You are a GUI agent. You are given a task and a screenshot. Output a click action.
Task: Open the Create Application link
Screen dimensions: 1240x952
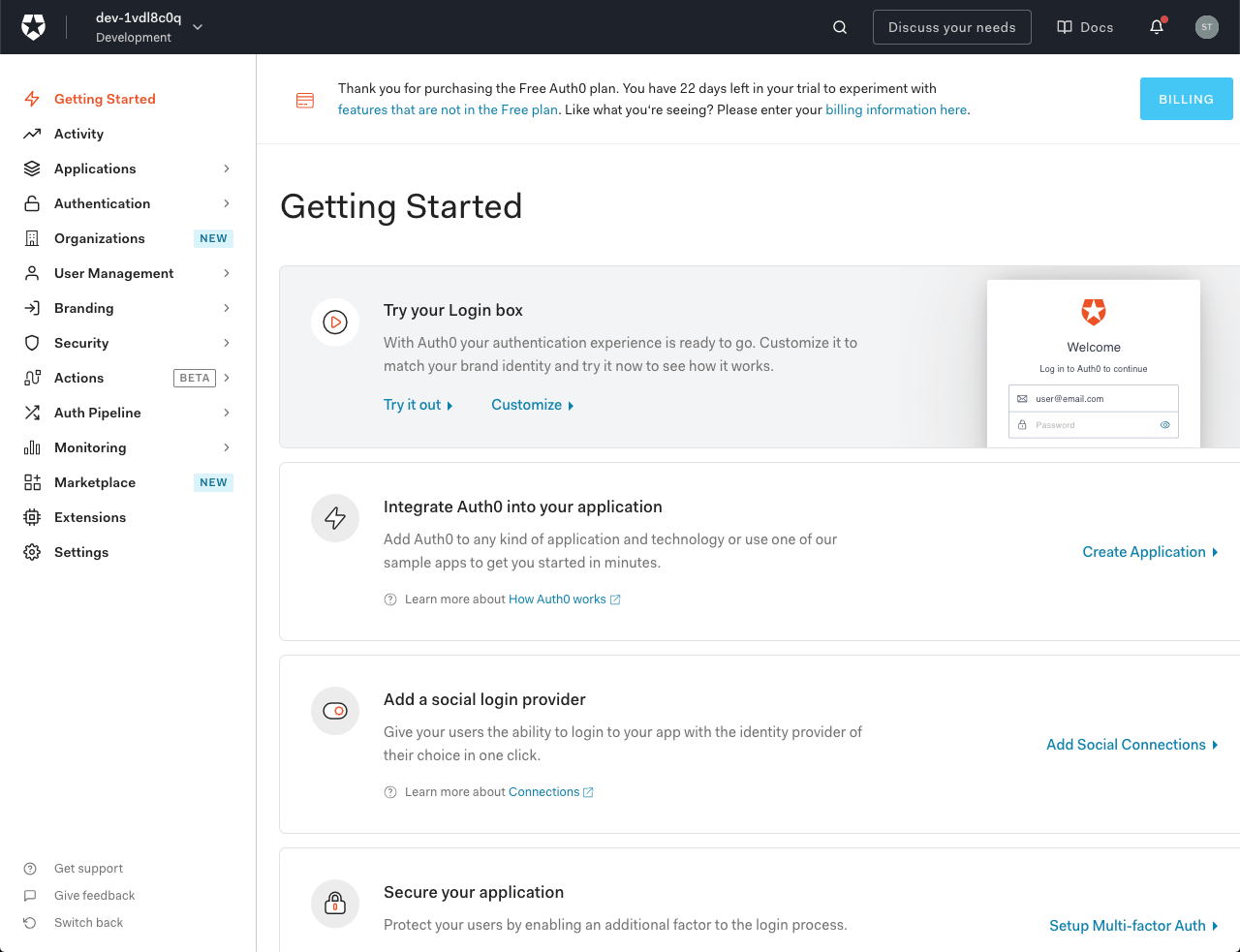tap(1145, 551)
